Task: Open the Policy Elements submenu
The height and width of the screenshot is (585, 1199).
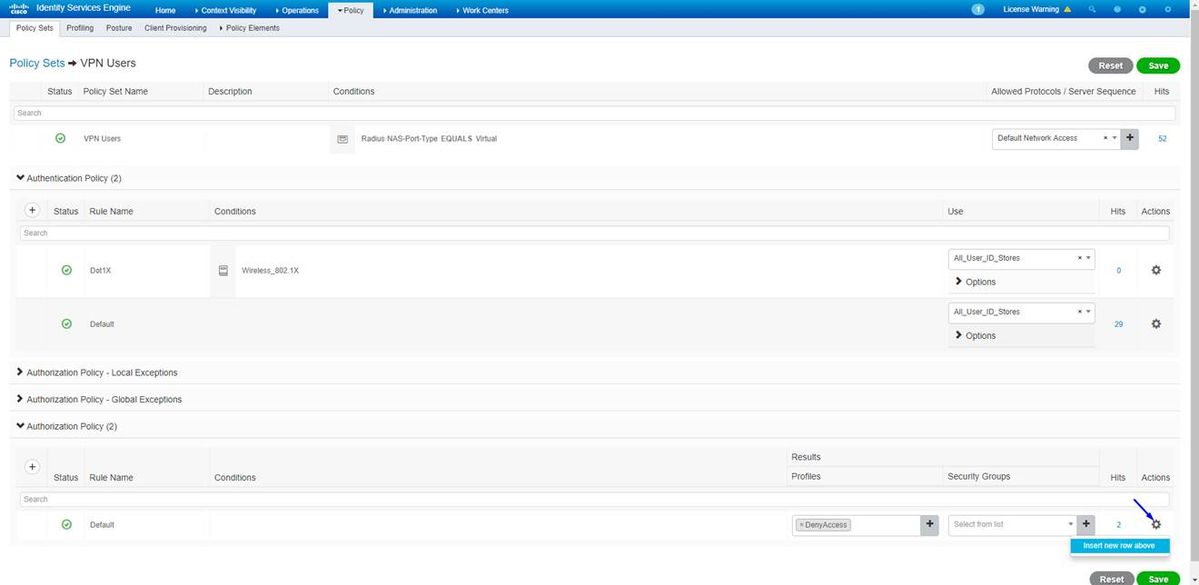Action: tap(249, 28)
